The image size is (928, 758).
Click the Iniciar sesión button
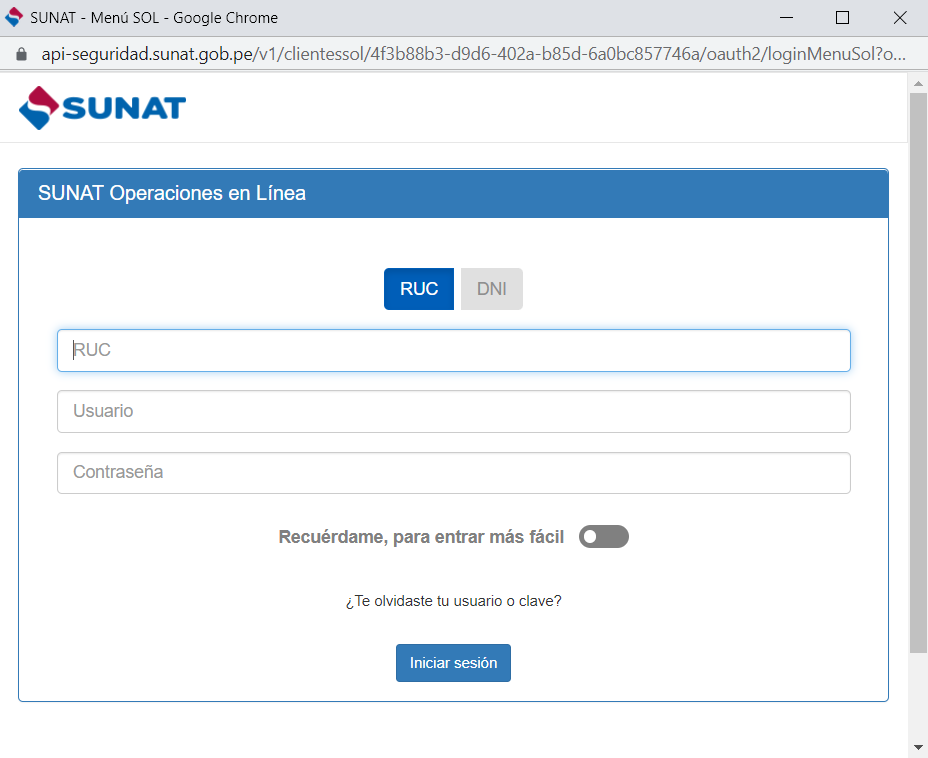(453, 663)
